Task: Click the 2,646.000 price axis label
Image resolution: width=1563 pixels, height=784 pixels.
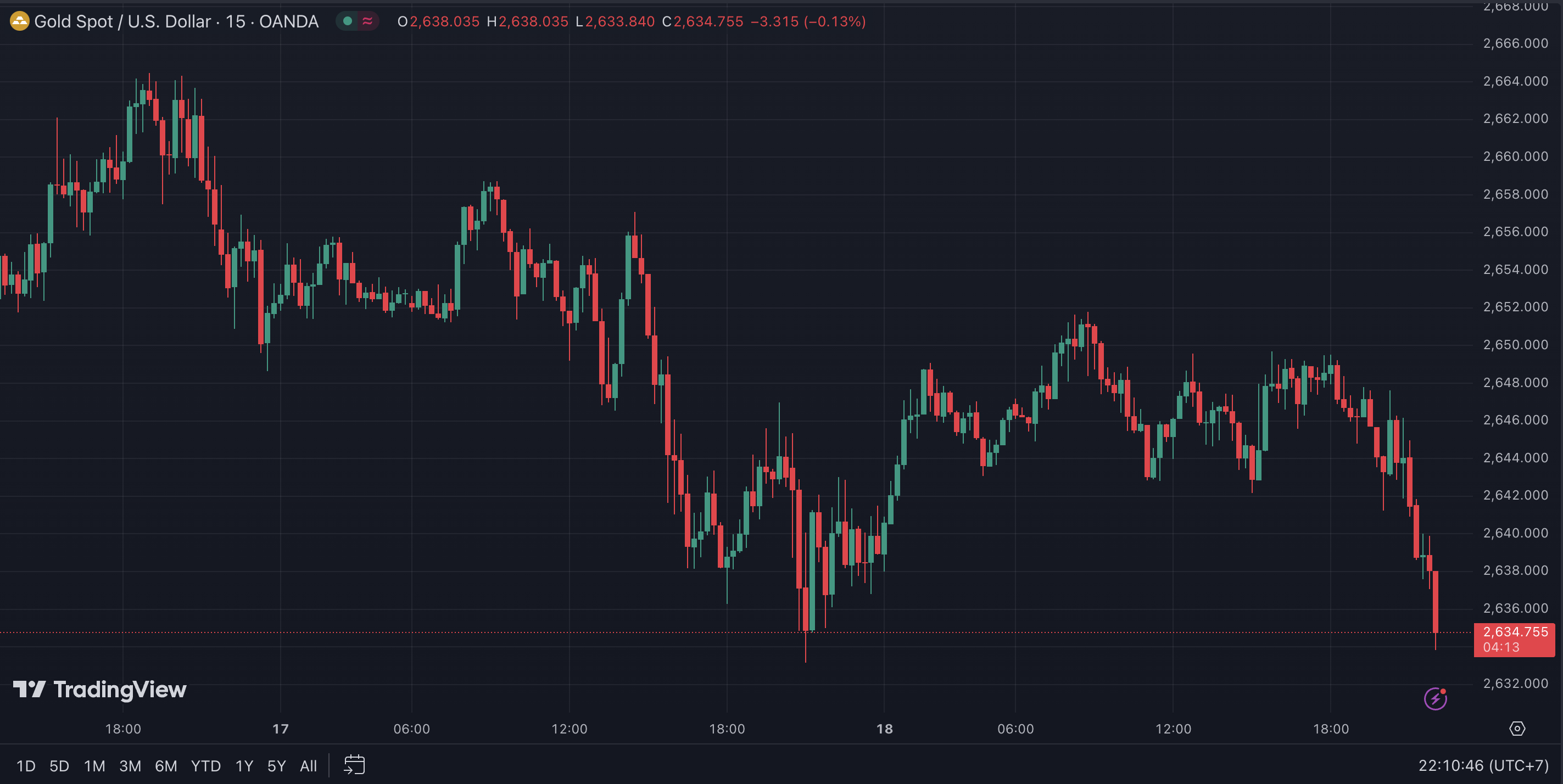Action: pos(1515,419)
